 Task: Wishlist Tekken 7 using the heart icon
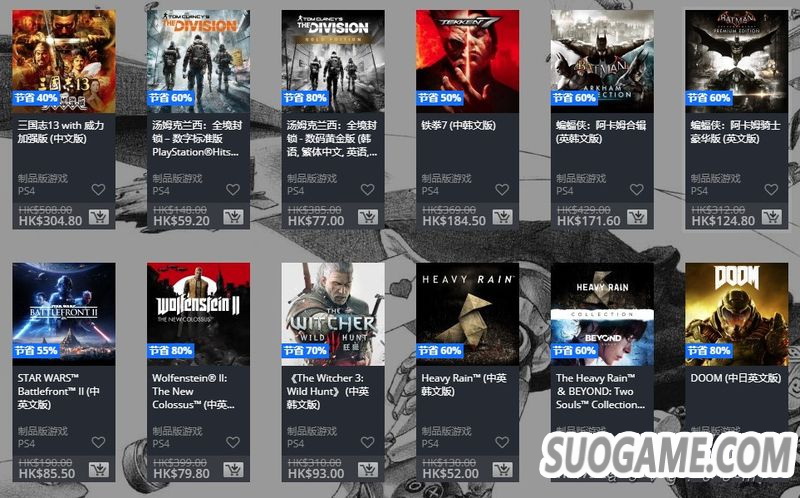pyautogui.click(x=502, y=190)
